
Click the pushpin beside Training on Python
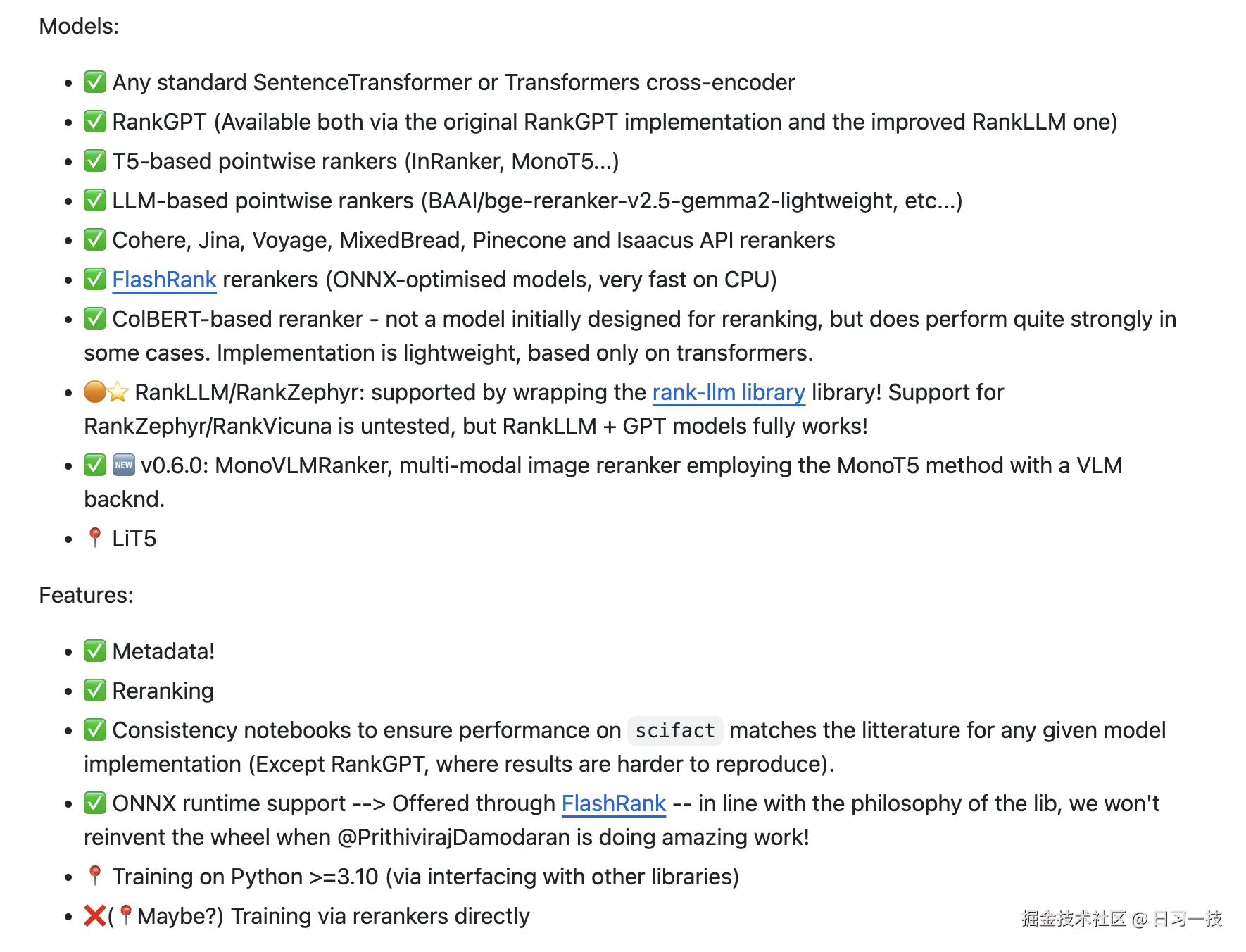[95, 876]
